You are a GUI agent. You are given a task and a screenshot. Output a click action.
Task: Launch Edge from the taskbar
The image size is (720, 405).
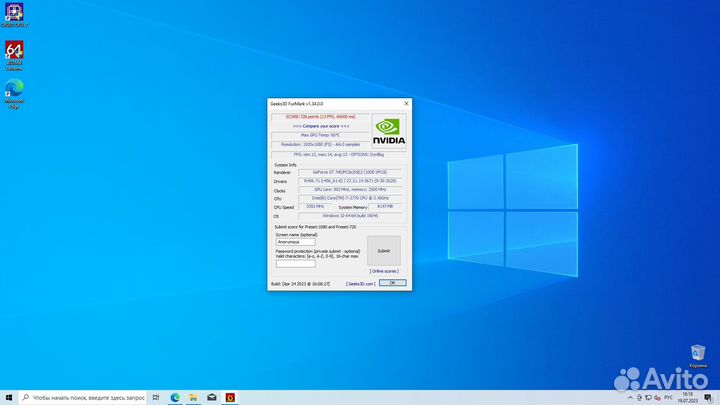tap(175, 398)
